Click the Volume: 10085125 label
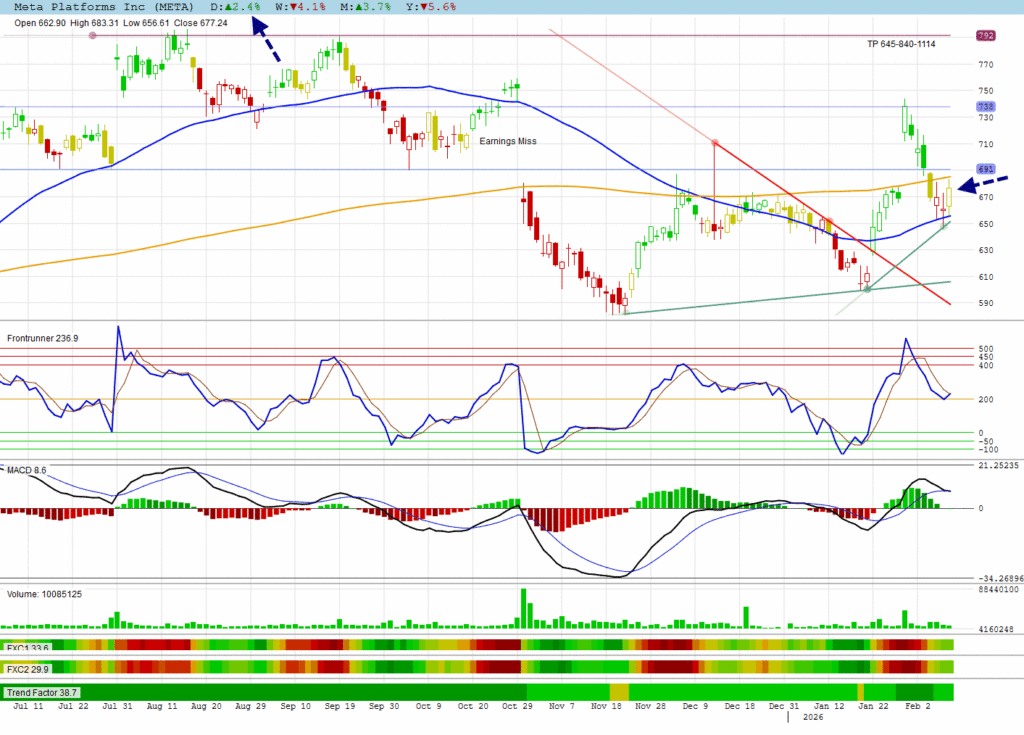Image resolution: width=1024 pixels, height=735 pixels. pyautogui.click(x=44, y=594)
